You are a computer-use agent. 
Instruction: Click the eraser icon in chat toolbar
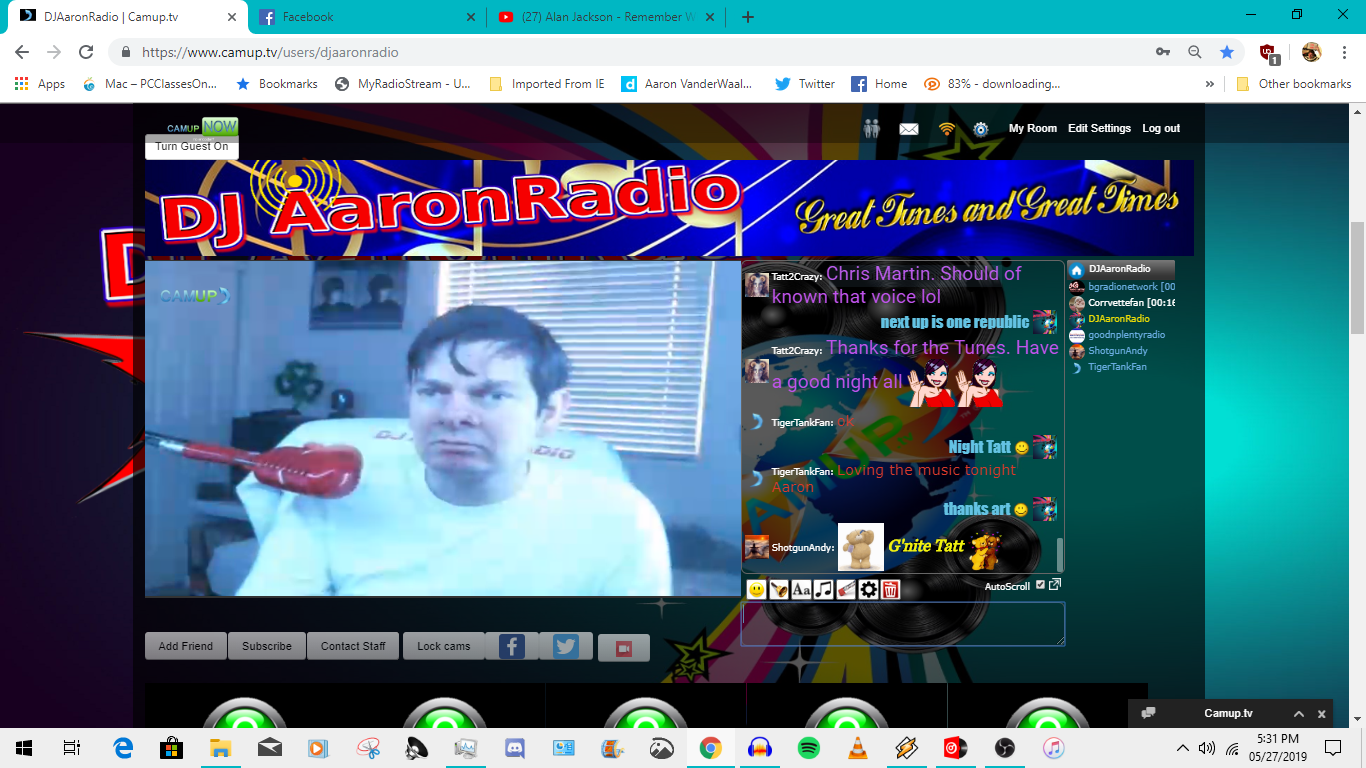pyautogui.click(x=846, y=590)
